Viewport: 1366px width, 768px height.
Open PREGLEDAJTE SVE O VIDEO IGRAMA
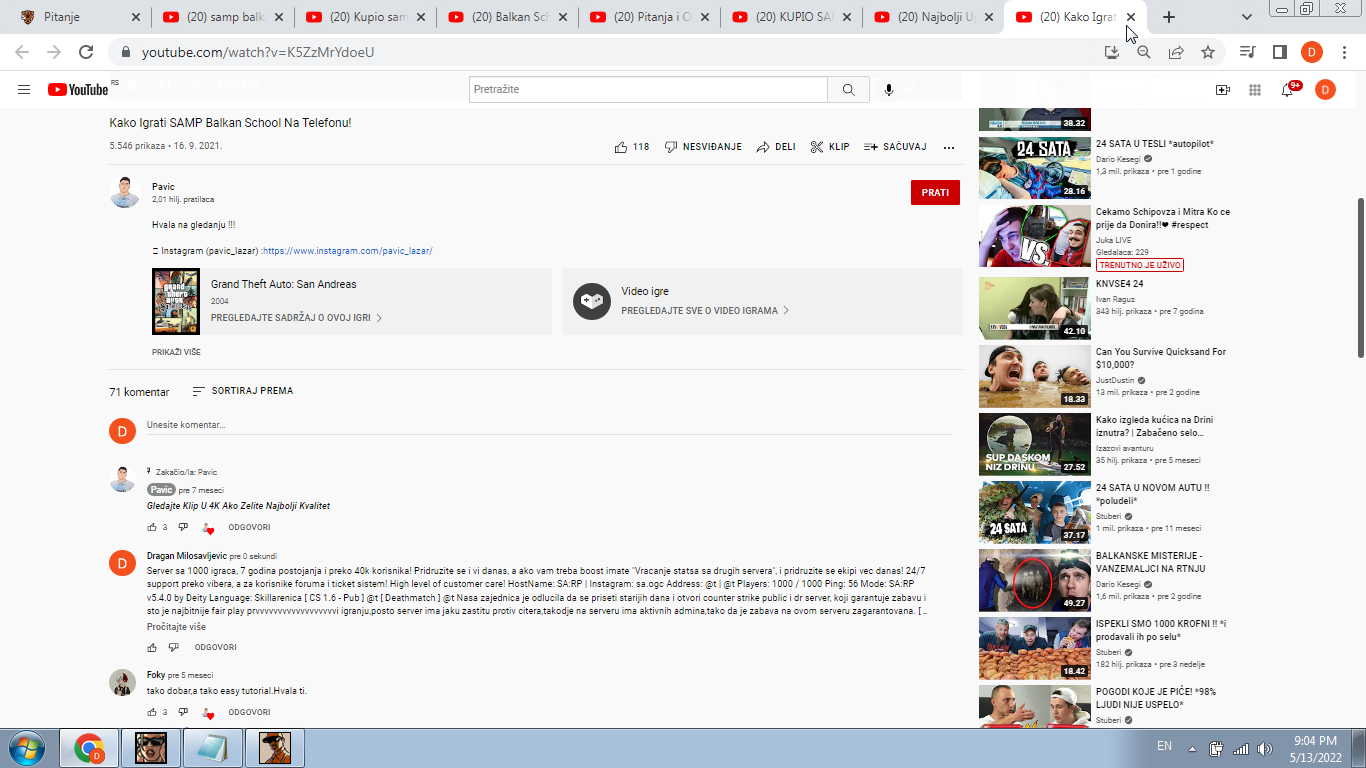click(x=705, y=311)
